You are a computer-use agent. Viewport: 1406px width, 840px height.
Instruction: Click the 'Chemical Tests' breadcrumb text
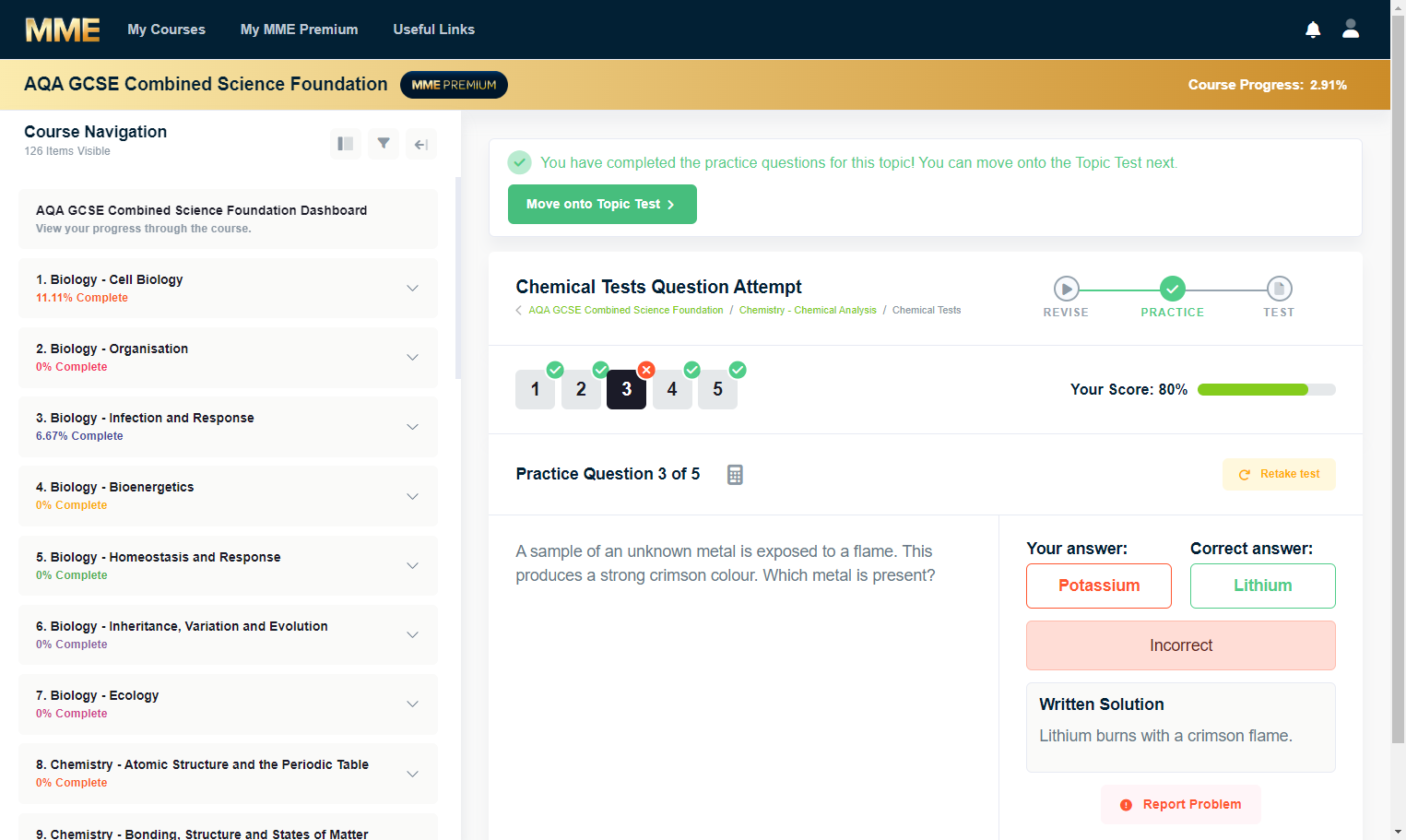[x=927, y=311]
